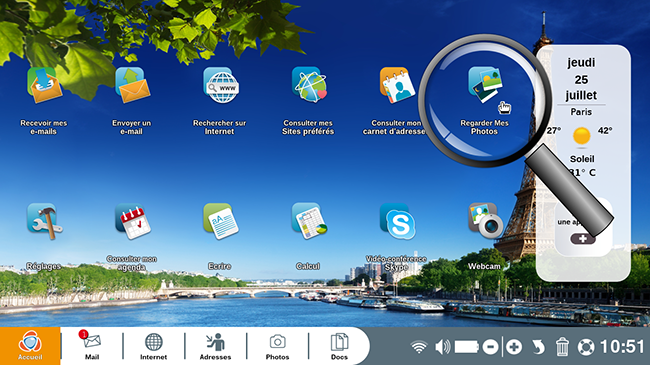650x365 pixels.
Task: Open Photos in bottom bar
Action: 277,346
